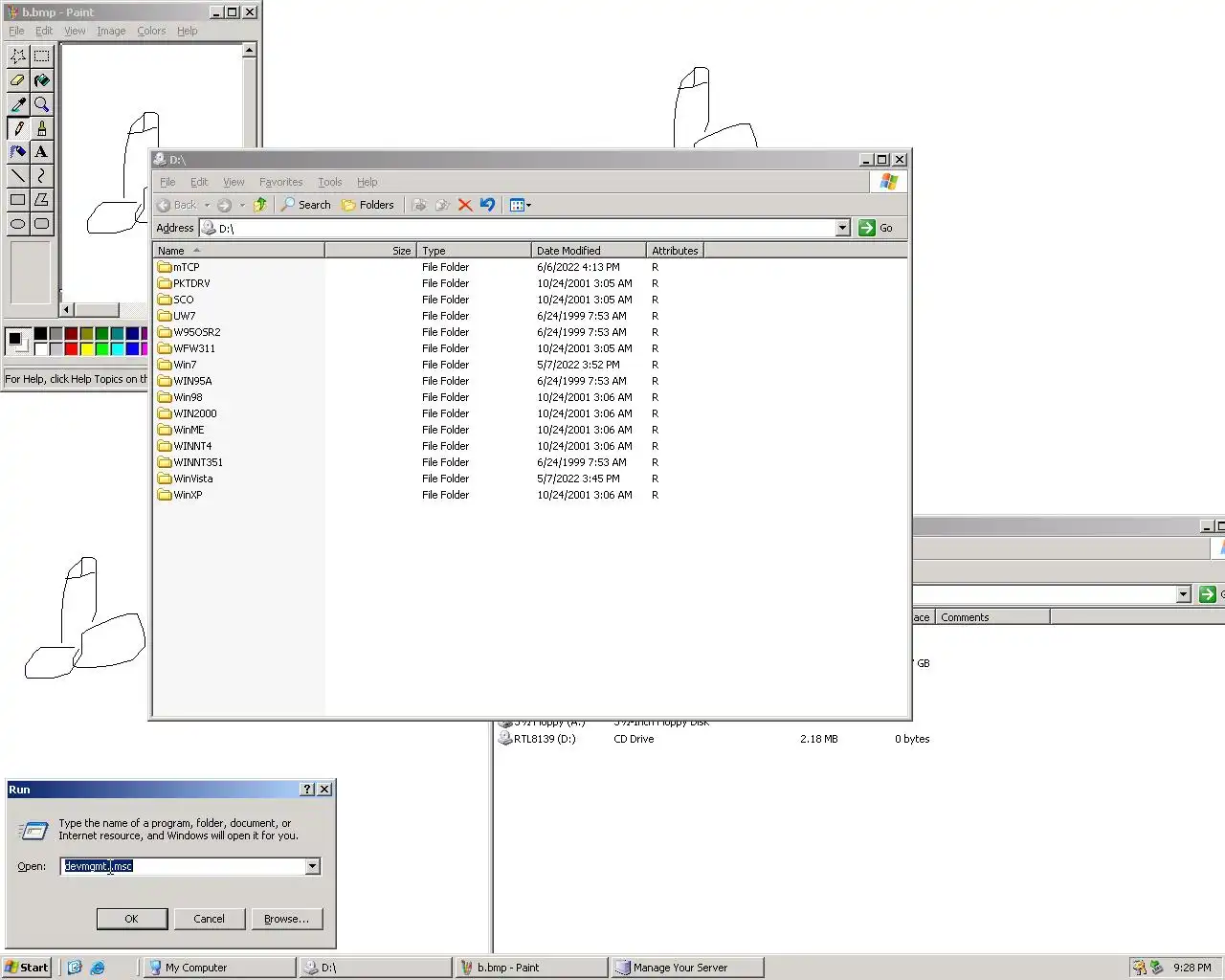The width and height of the screenshot is (1225, 980).
Task: Expand the D:\ Address bar dropdown
Action: [843, 228]
